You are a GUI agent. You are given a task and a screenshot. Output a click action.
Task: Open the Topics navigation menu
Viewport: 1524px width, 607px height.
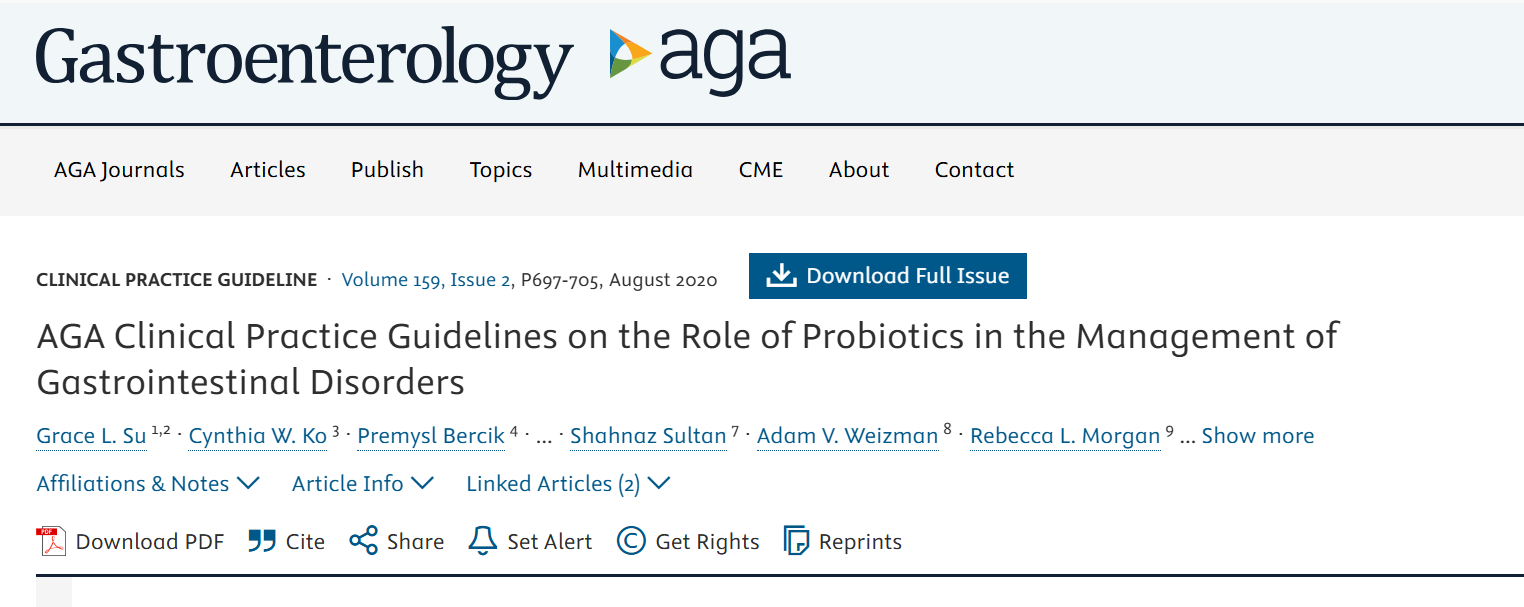click(x=500, y=170)
